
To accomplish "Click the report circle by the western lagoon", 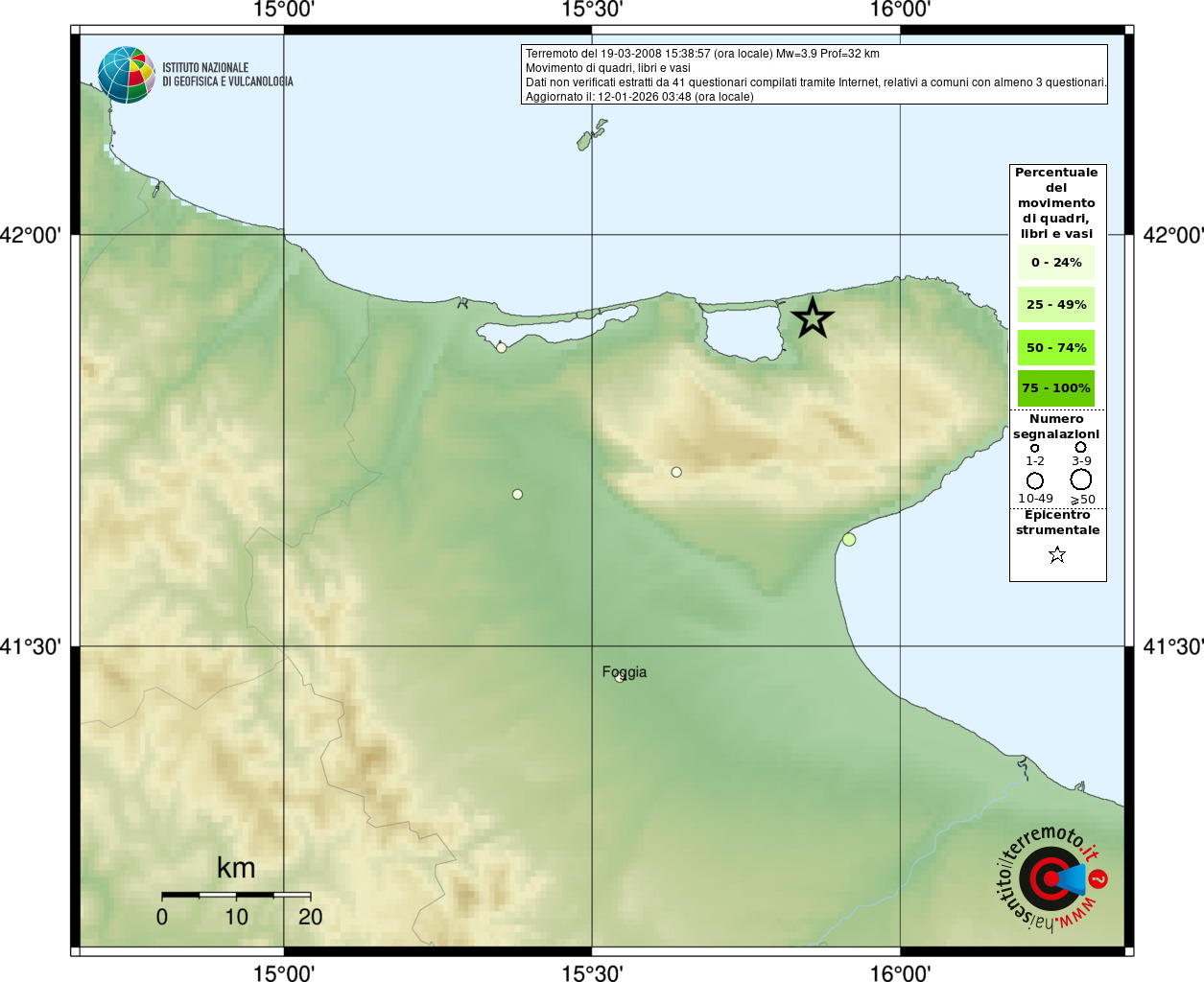I will (x=501, y=347).
